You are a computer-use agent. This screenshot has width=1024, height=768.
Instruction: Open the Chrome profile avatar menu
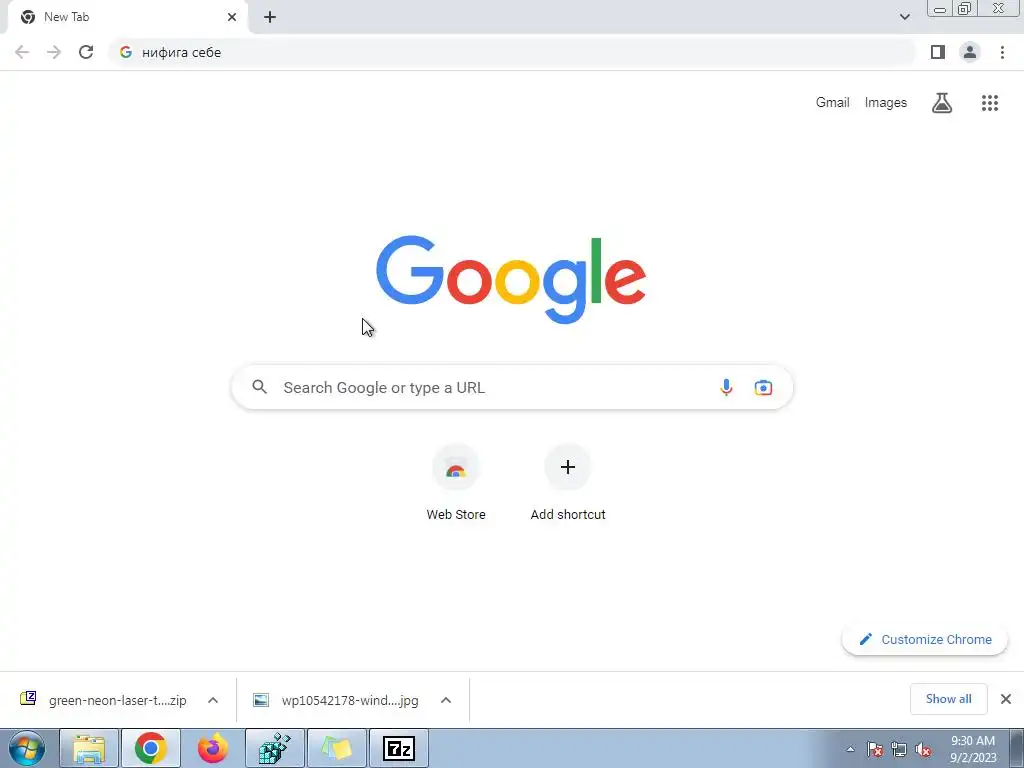tap(970, 52)
